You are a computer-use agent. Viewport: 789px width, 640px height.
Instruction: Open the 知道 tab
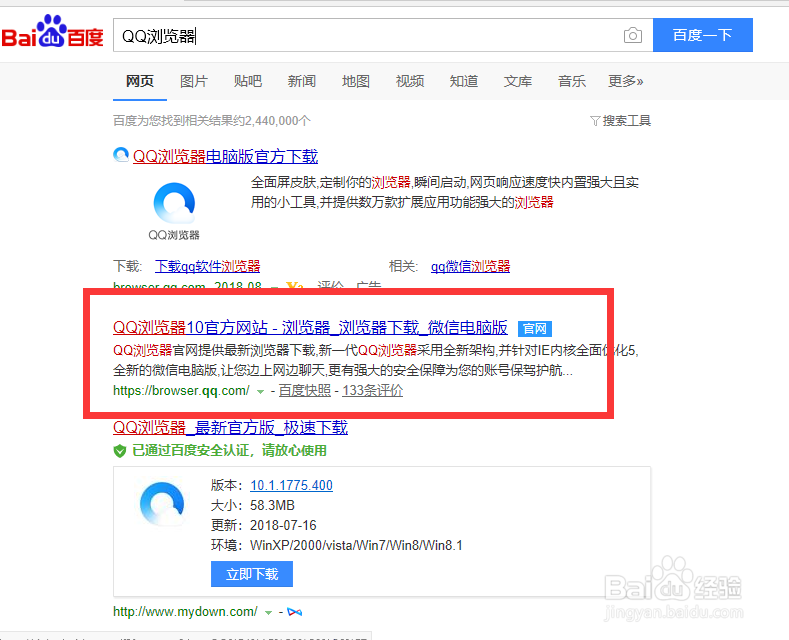coord(463,81)
